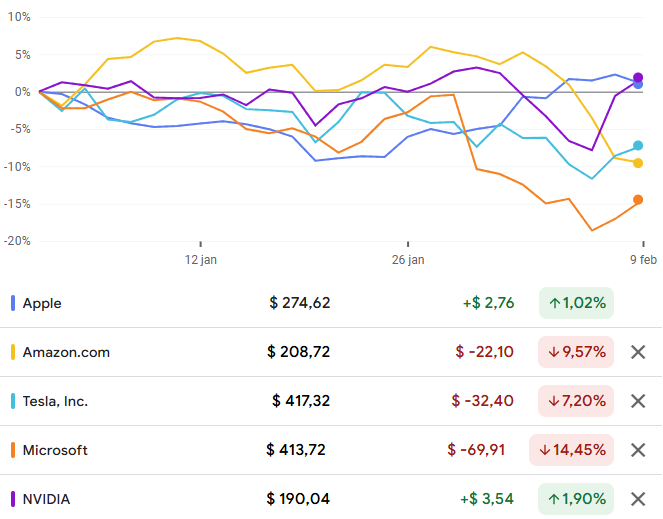Remove Microsoft from the comparison
Viewport: 663px width, 519px height.
point(638,450)
